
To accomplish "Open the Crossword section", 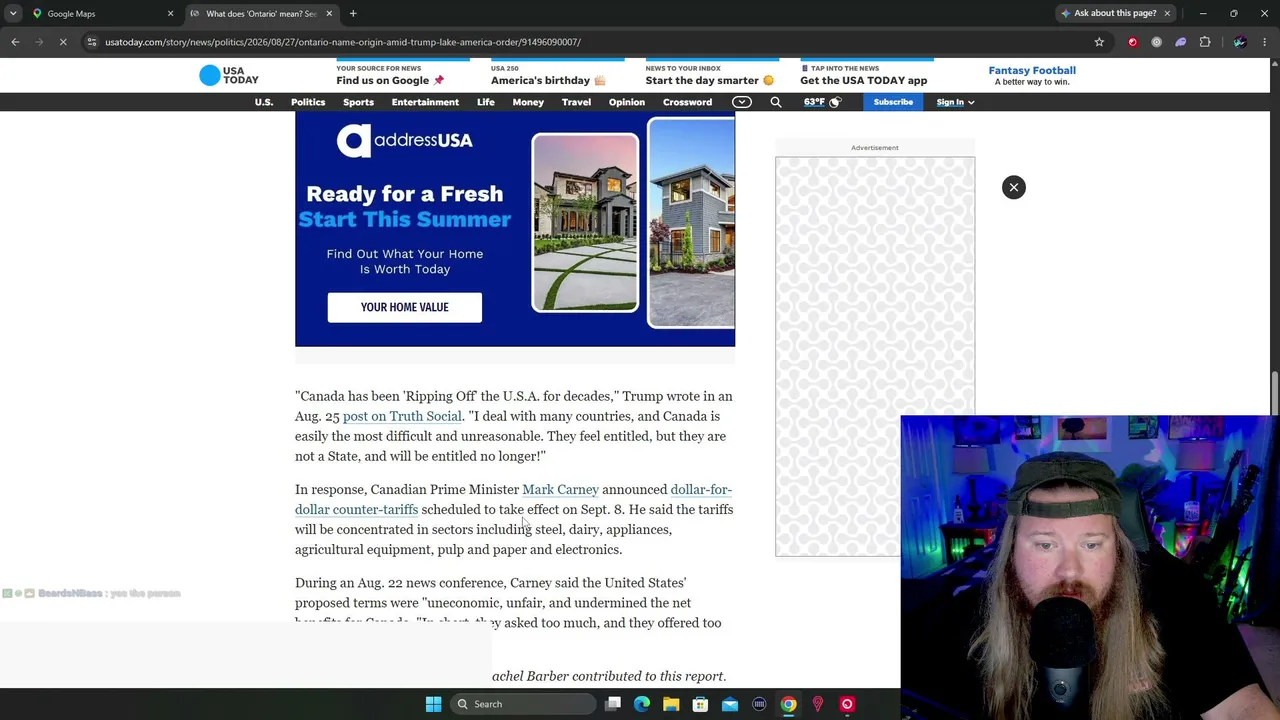I will [687, 102].
